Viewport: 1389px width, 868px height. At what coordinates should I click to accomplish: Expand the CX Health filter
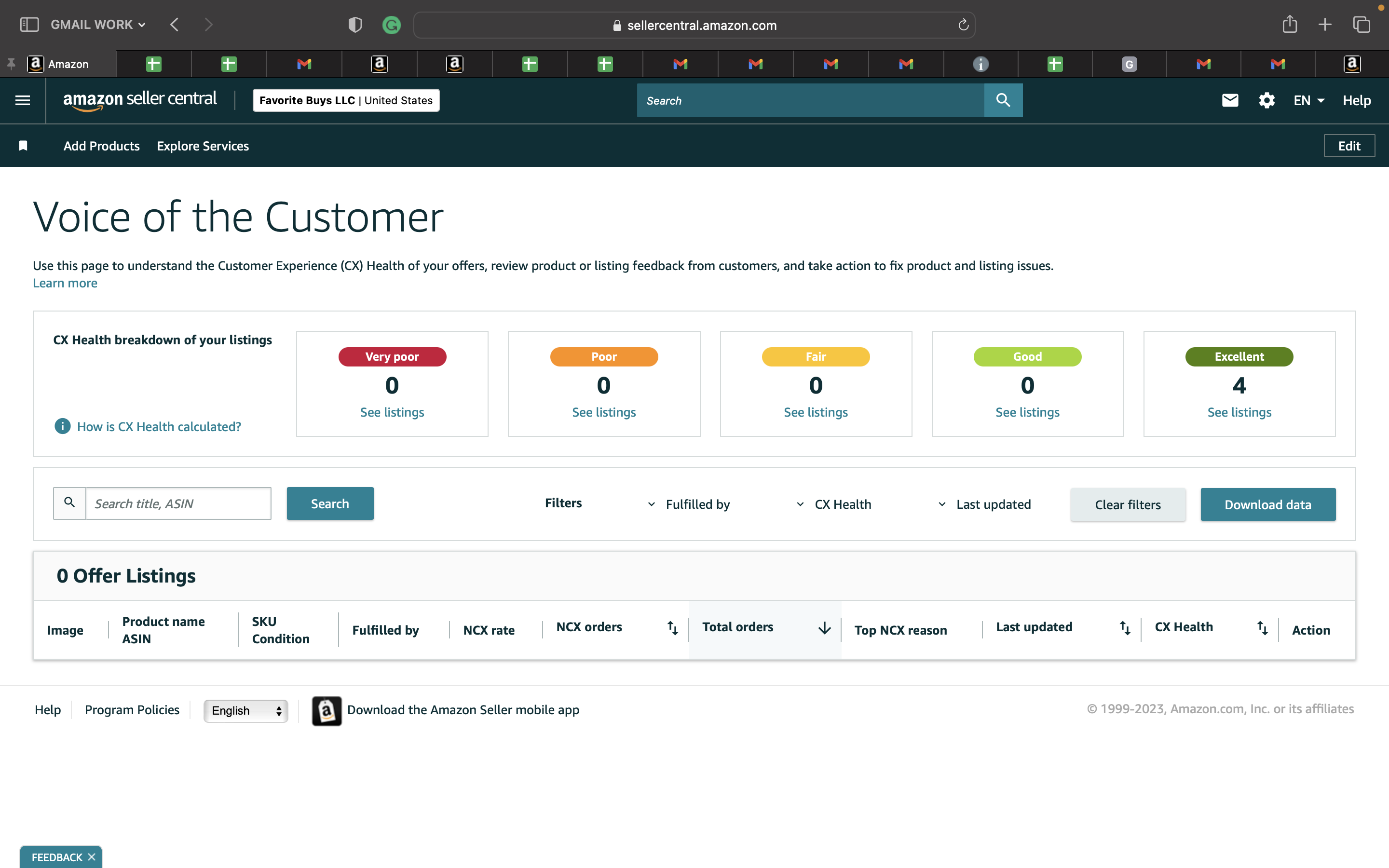834,504
